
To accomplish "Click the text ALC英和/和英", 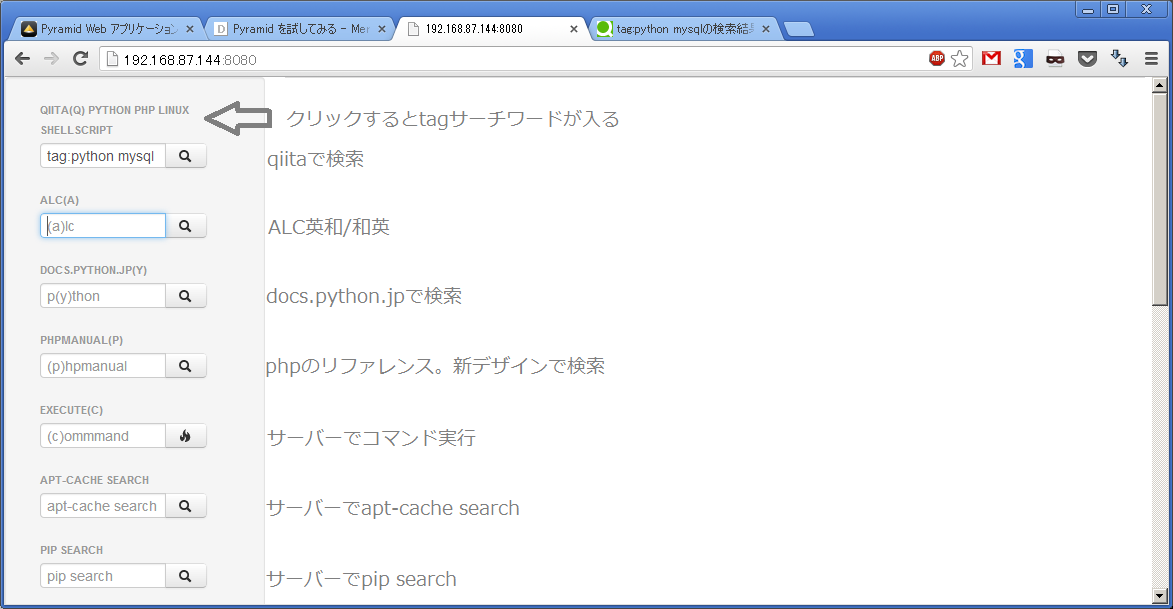I will pyautogui.click(x=329, y=227).
